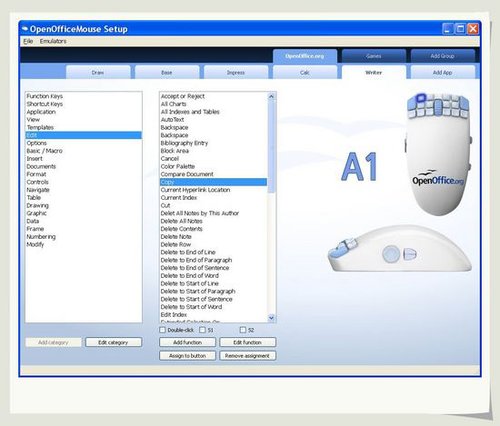Click the function list scrollbar thumb
The width and height of the screenshot is (500, 426).
(271, 147)
